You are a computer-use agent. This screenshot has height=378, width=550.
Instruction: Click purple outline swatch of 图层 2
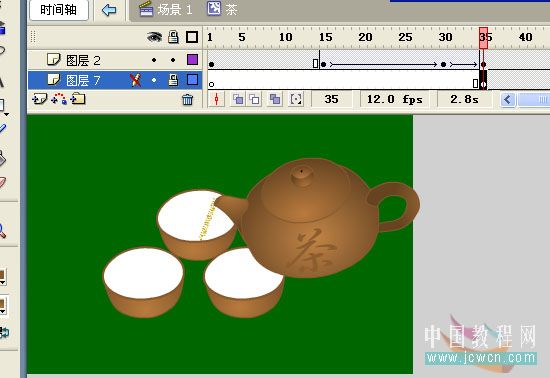[x=192, y=60]
